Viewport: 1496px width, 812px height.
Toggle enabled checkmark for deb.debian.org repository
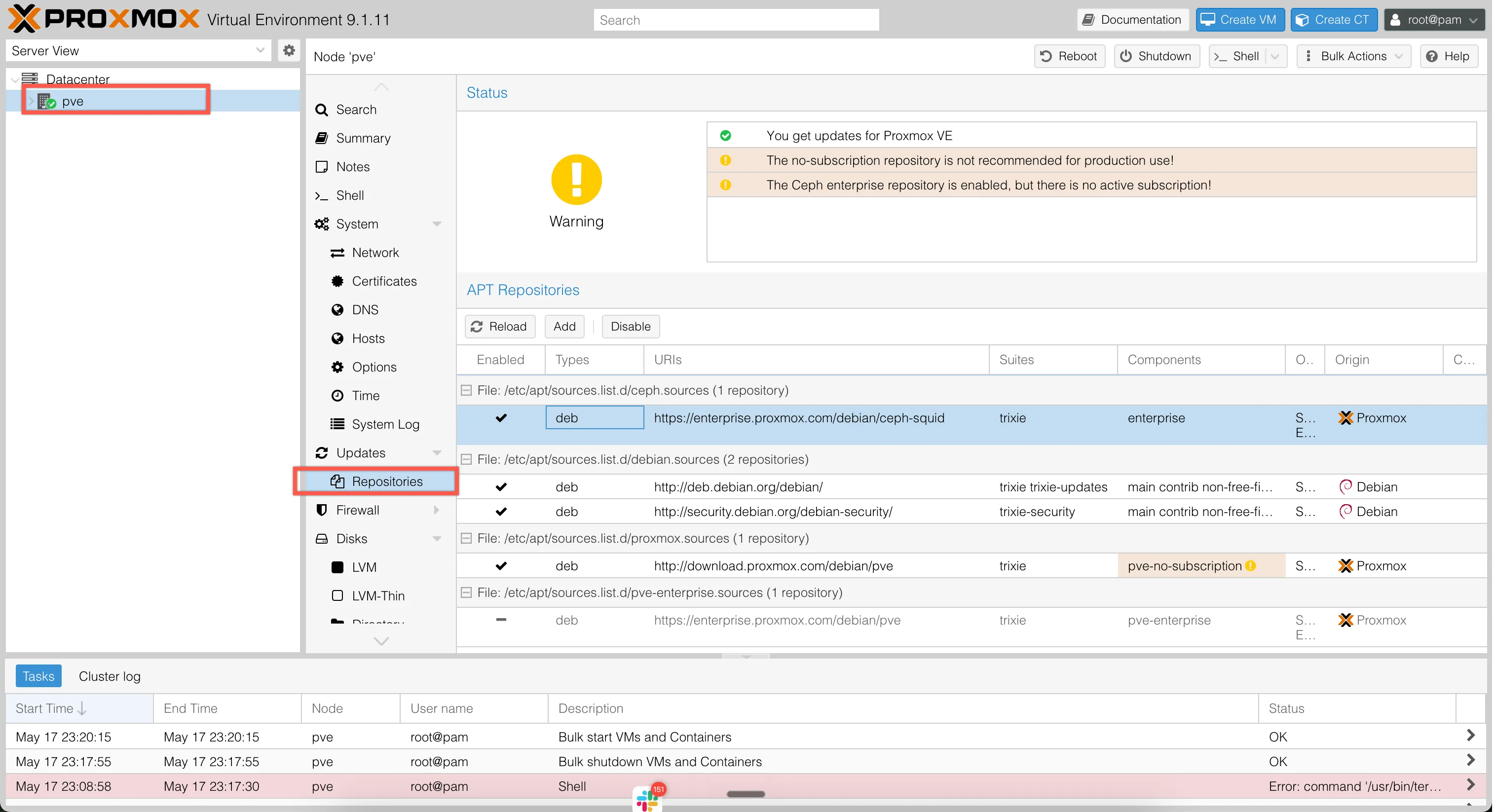[501, 487]
